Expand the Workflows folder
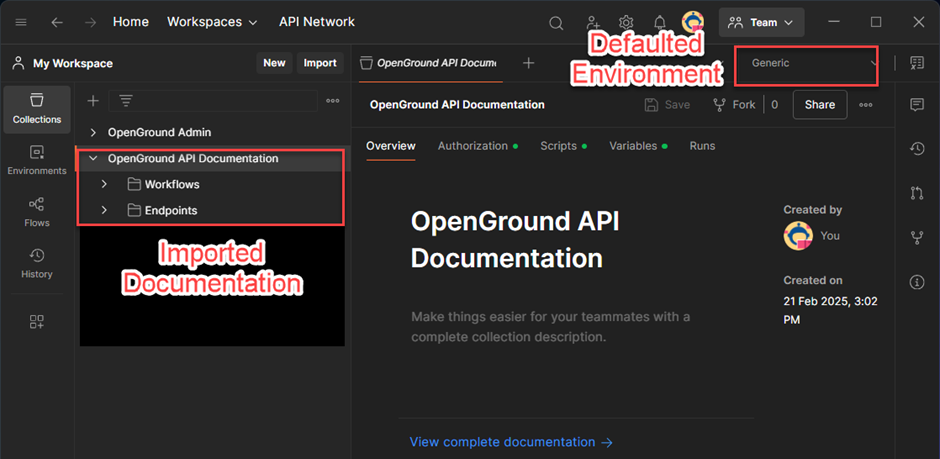940x459 pixels. tap(104, 185)
